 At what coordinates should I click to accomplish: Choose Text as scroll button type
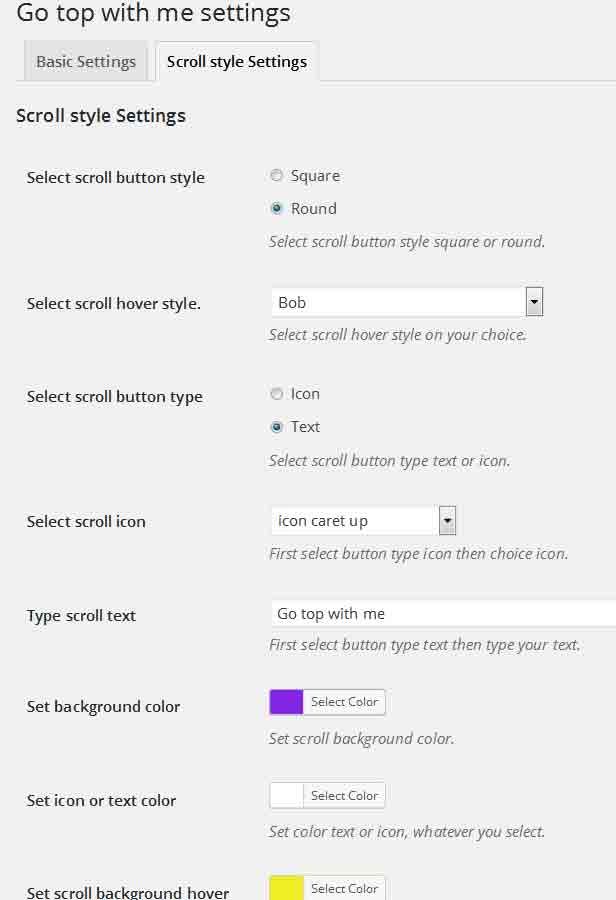[277, 427]
